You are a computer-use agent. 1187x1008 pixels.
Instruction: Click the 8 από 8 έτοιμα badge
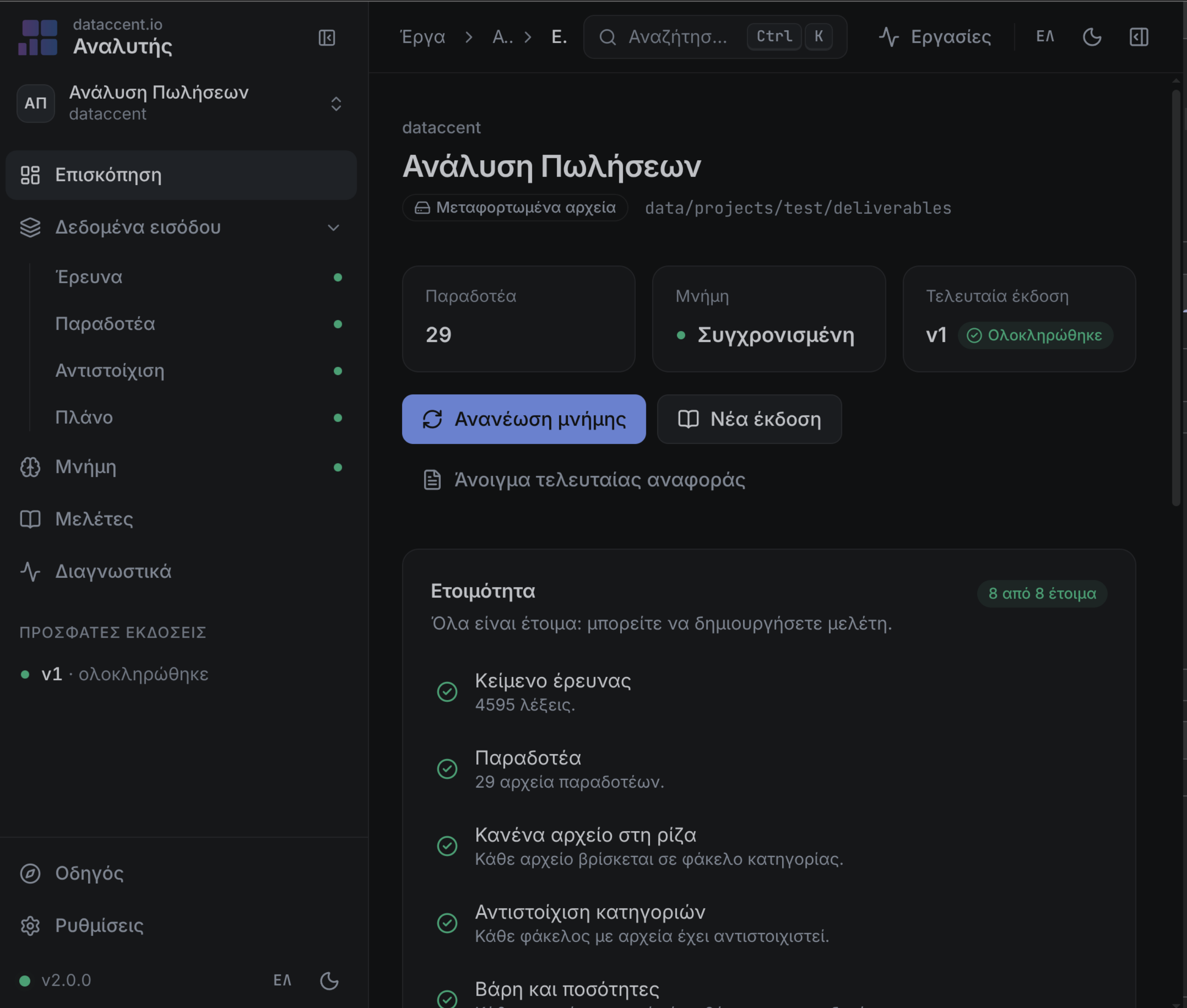(1042, 594)
